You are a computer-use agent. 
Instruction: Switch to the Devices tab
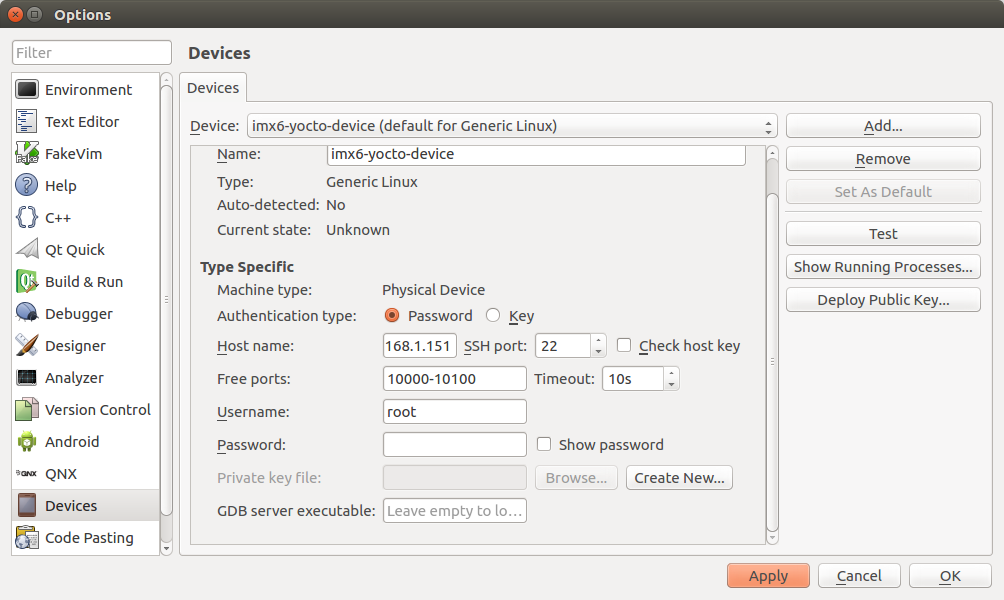[213, 88]
